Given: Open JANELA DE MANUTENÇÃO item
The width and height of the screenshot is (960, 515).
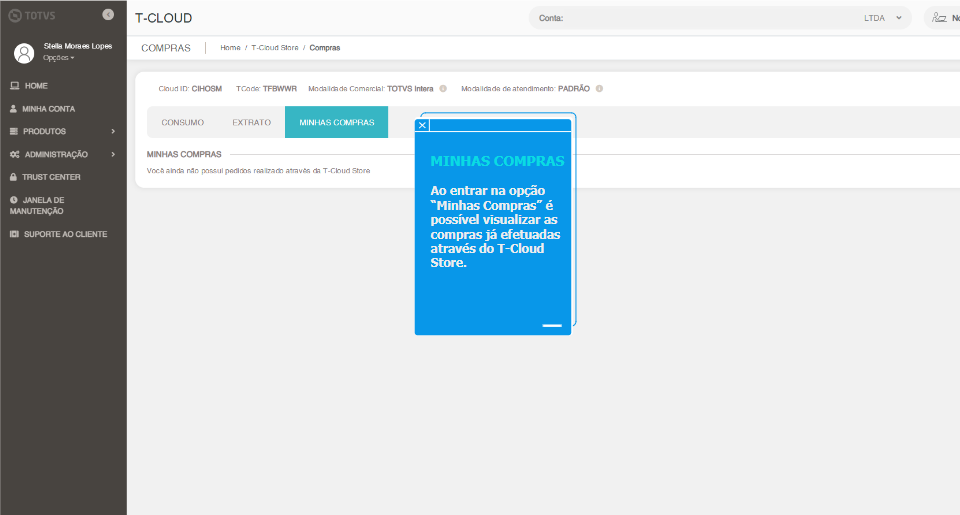Looking at the screenshot, I should pyautogui.click(x=37, y=205).
